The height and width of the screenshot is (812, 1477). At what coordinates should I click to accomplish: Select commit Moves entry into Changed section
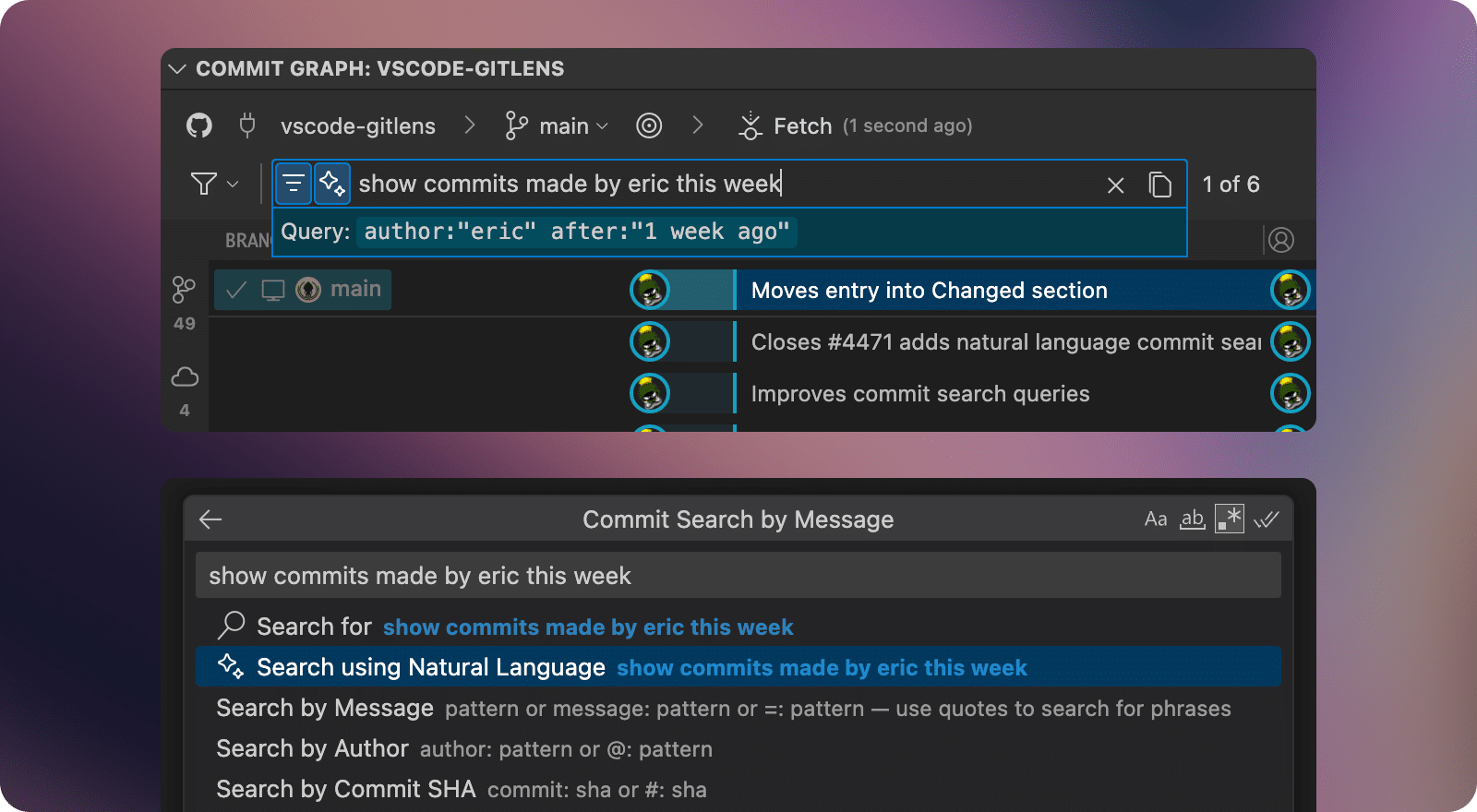pyautogui.click(x=930, y=291)
